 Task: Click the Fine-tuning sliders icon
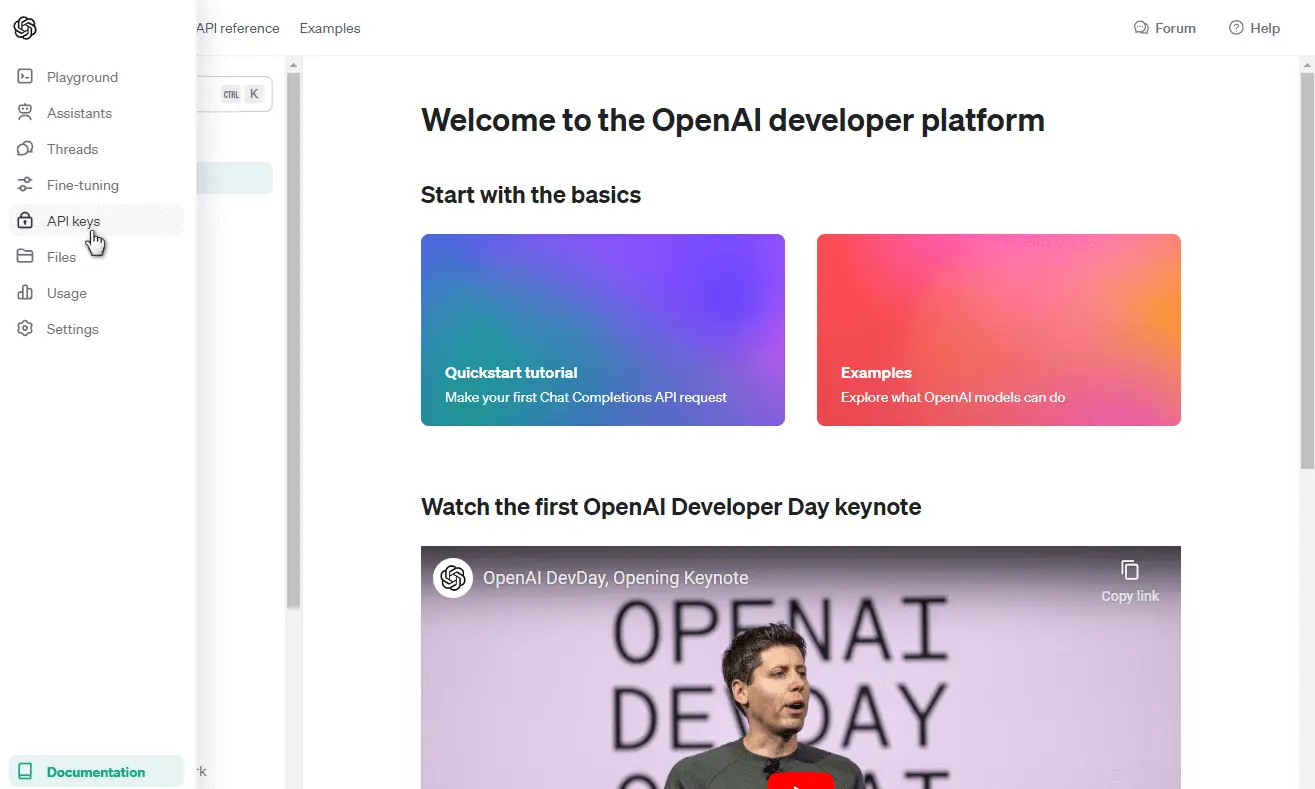[26, 185]
